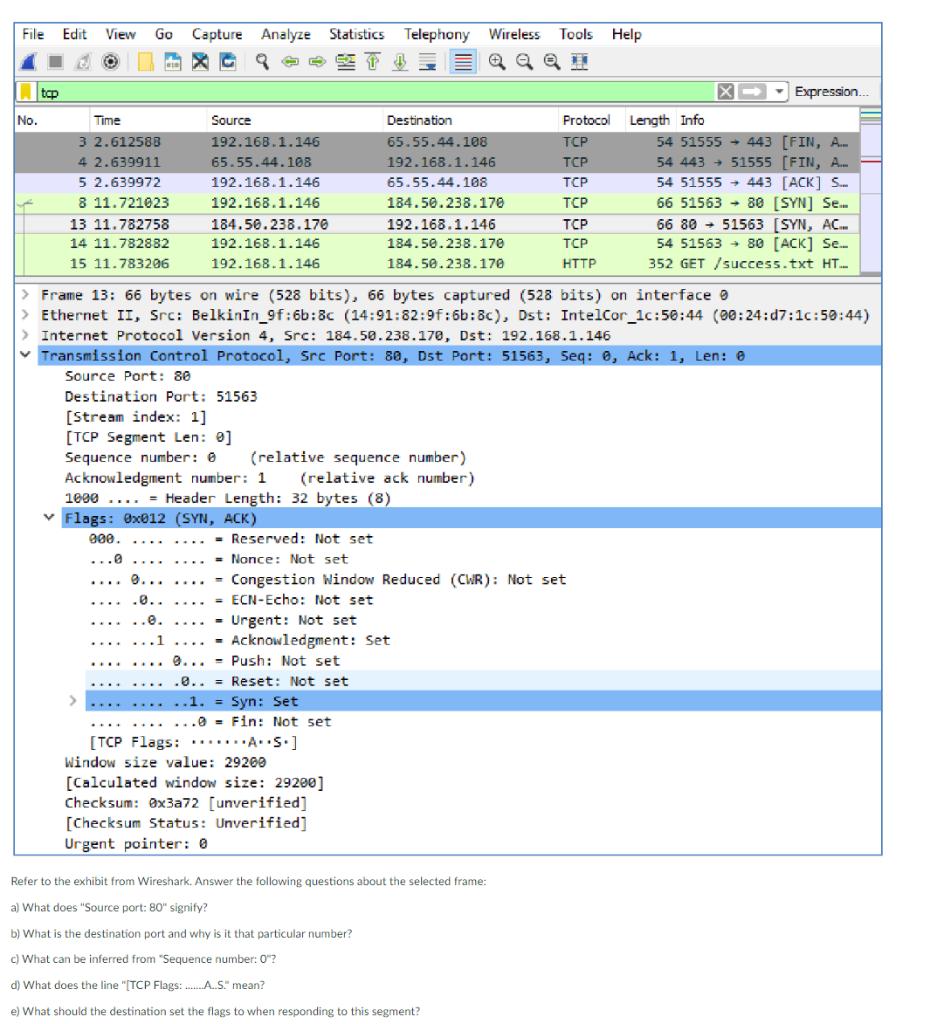Screen dimensions: 937x1024
Task: Open the filter bookmarks icon in the filter bar
Action: tap(28, 92)
